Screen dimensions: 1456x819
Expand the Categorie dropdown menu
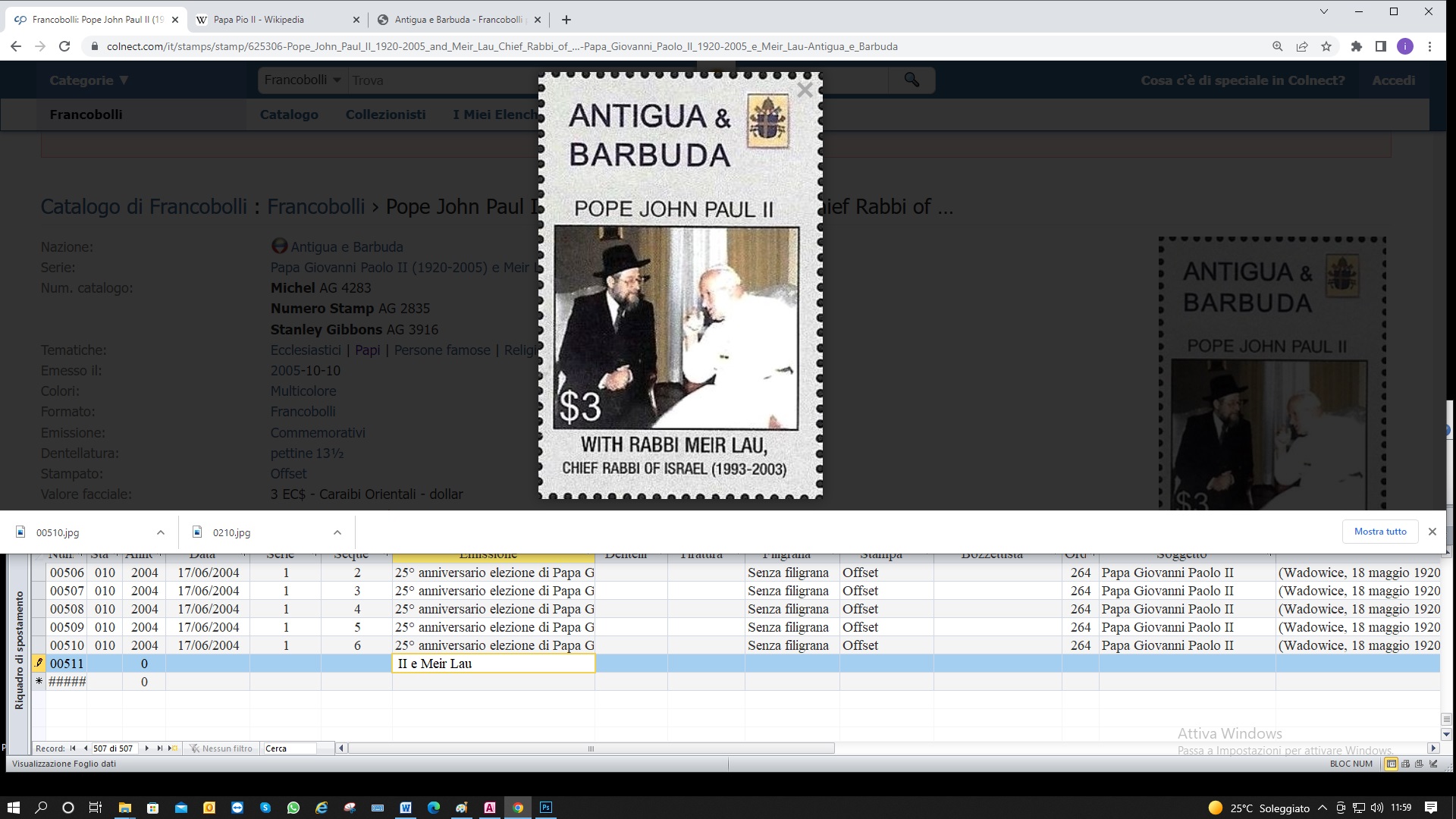[x=89, y=80]
